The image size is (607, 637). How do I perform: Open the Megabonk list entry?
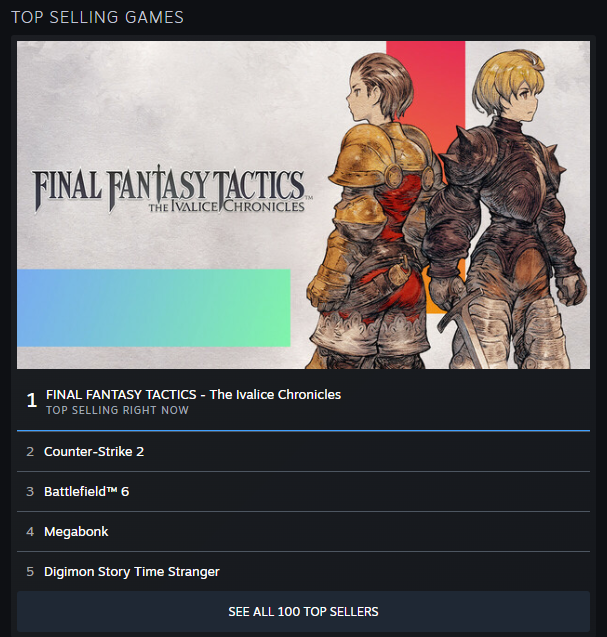point(303,531)
